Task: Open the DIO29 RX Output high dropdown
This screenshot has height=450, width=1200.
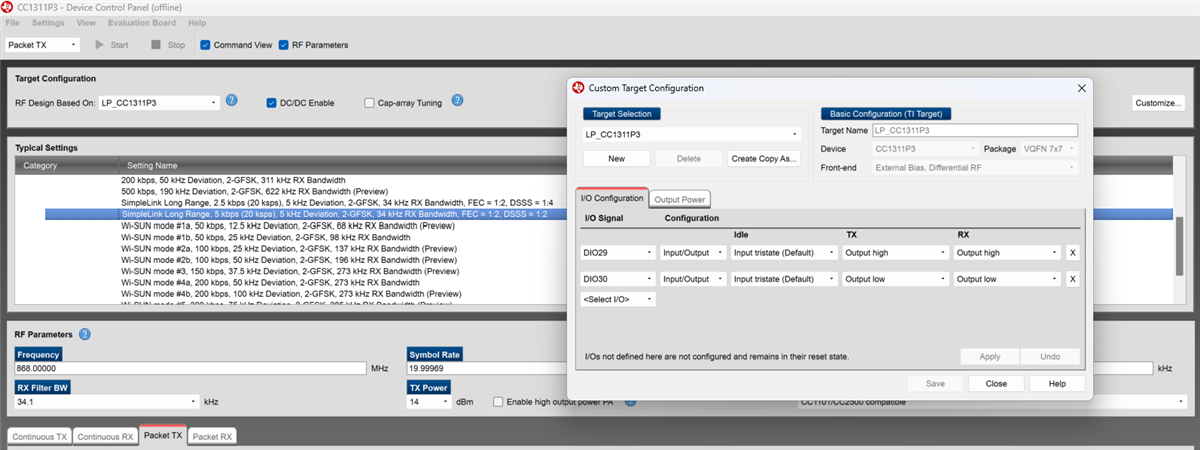Action: [1007, 253]
